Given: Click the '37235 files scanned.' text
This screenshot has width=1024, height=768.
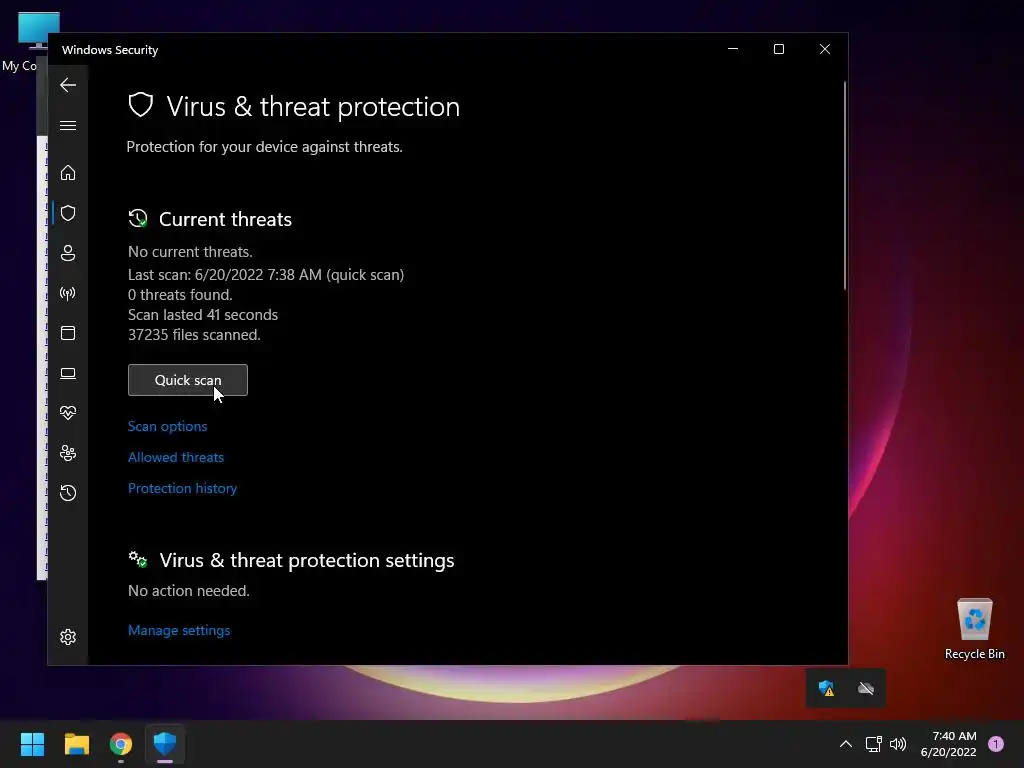Looking at the screenshot, I should [x=194, y=334].
